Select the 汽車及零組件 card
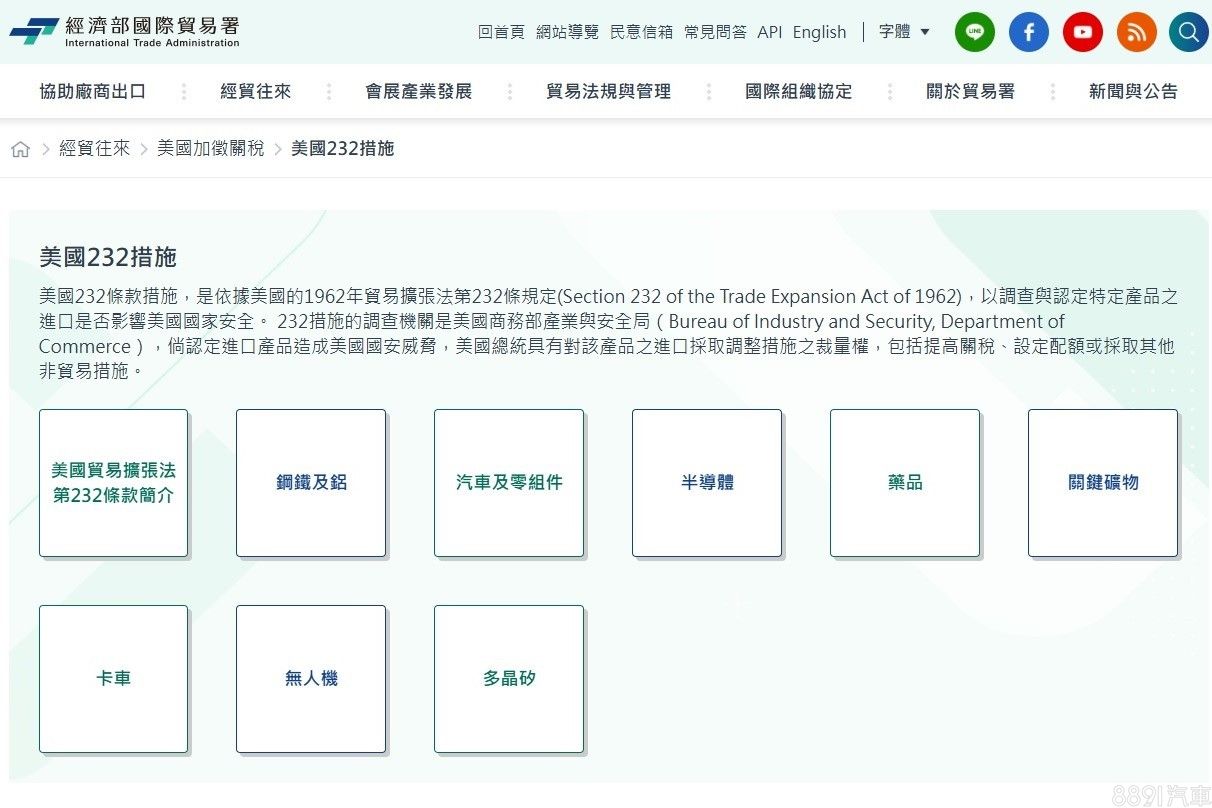This screenshot has width=1212, height=808. point(509,482)
